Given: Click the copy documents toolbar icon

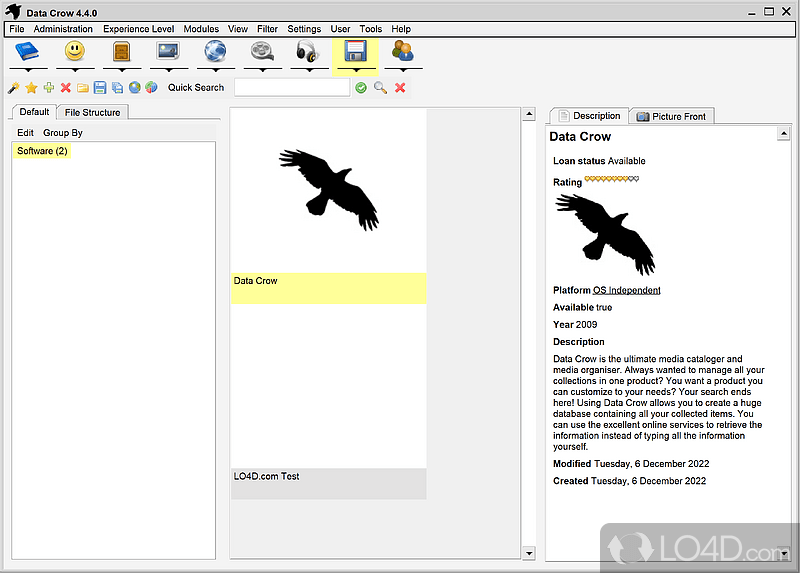Looking at the screenshot, I should pyautogui.click(x=117, y=88).
